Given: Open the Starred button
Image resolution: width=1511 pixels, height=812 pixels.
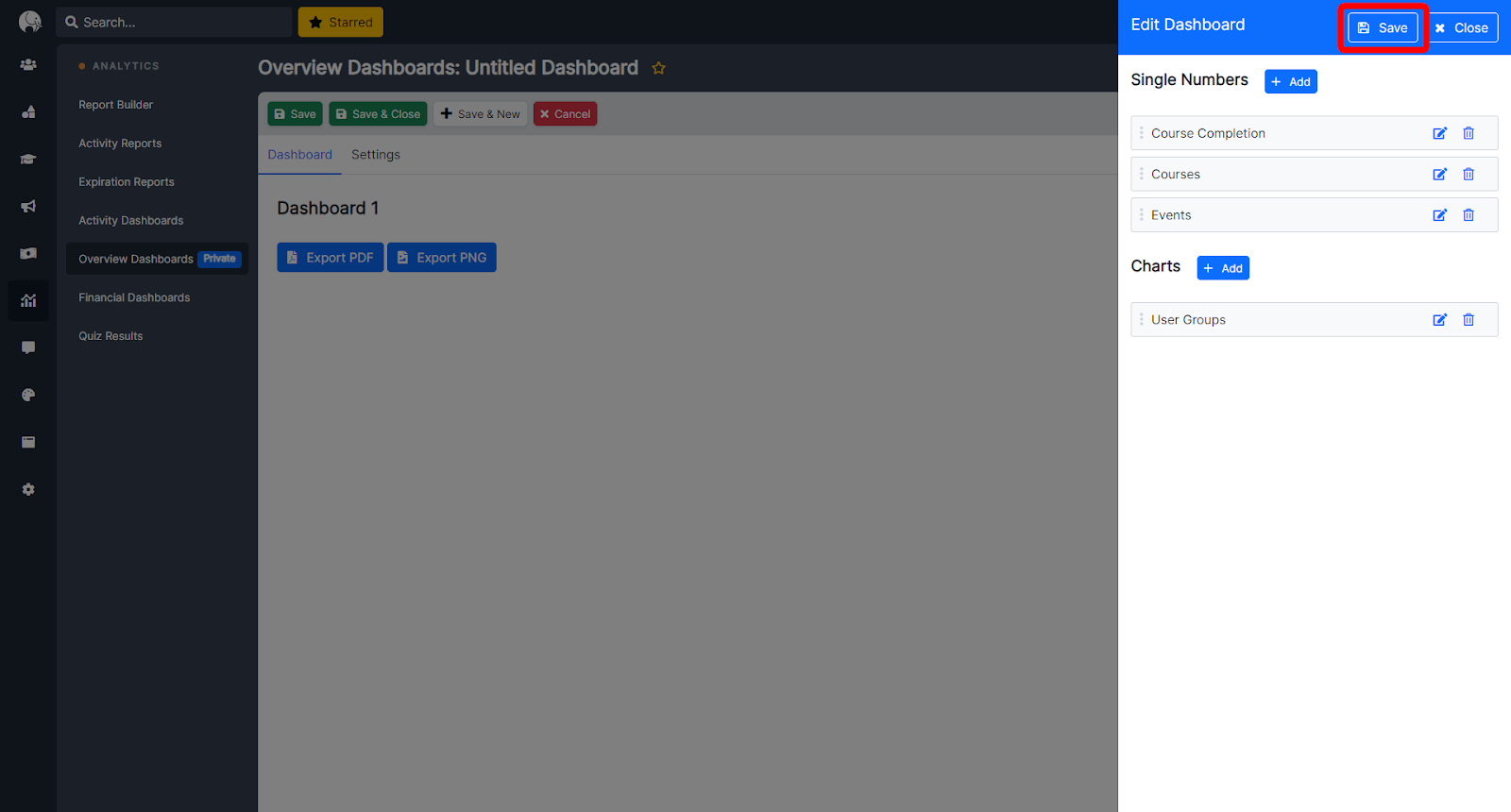Looking at the screenshot, I should tap(341, 22).
